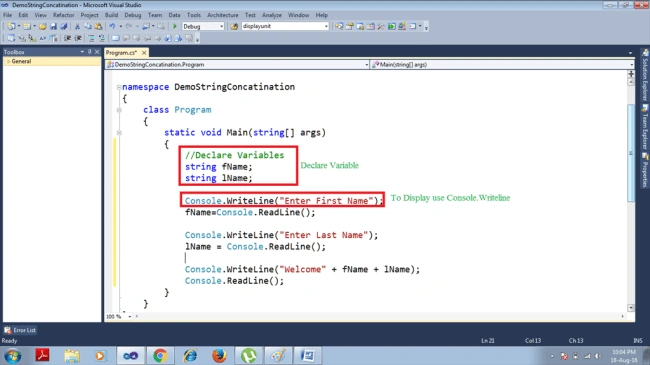Open the Architecture menu
650x365 pixels.
(x=223, y=15)
